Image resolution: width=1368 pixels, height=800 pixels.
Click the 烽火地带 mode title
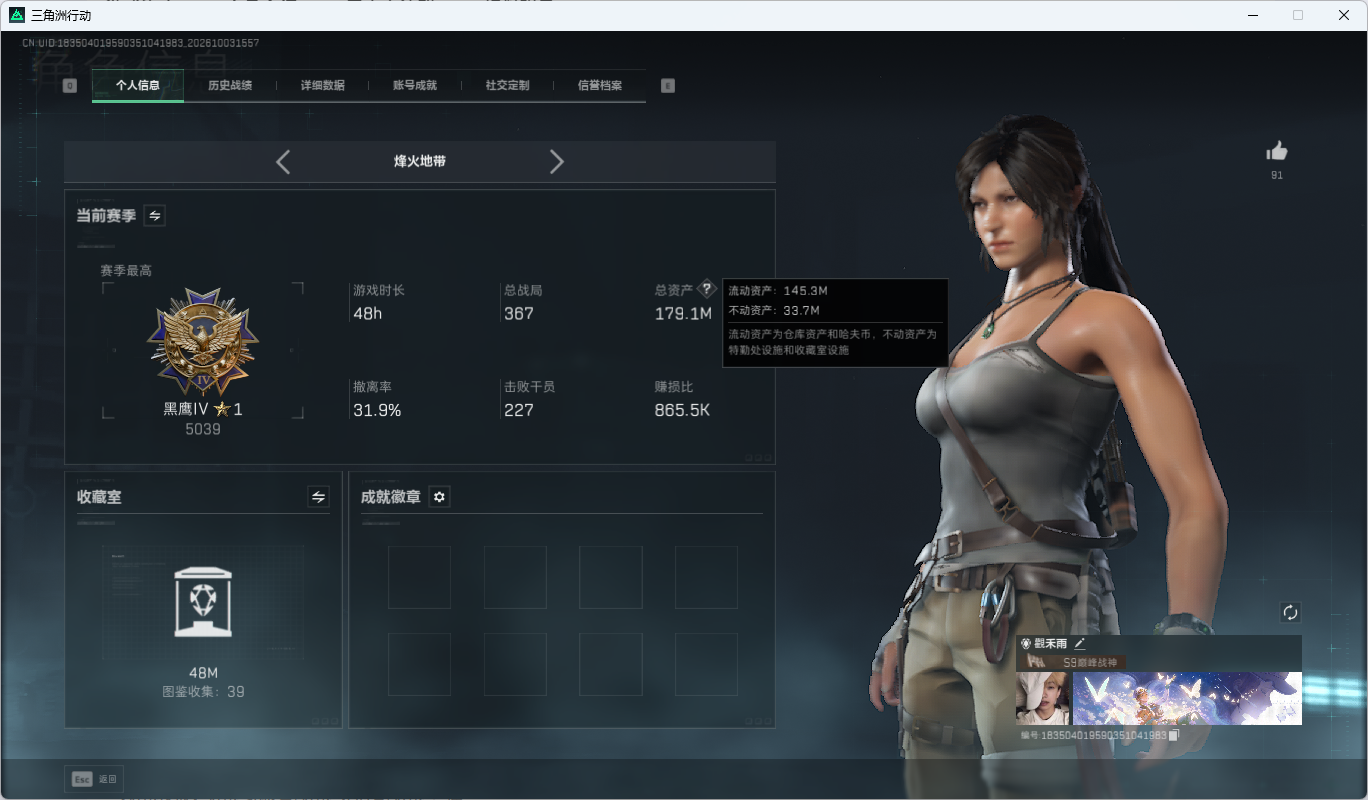click(420, 161)
